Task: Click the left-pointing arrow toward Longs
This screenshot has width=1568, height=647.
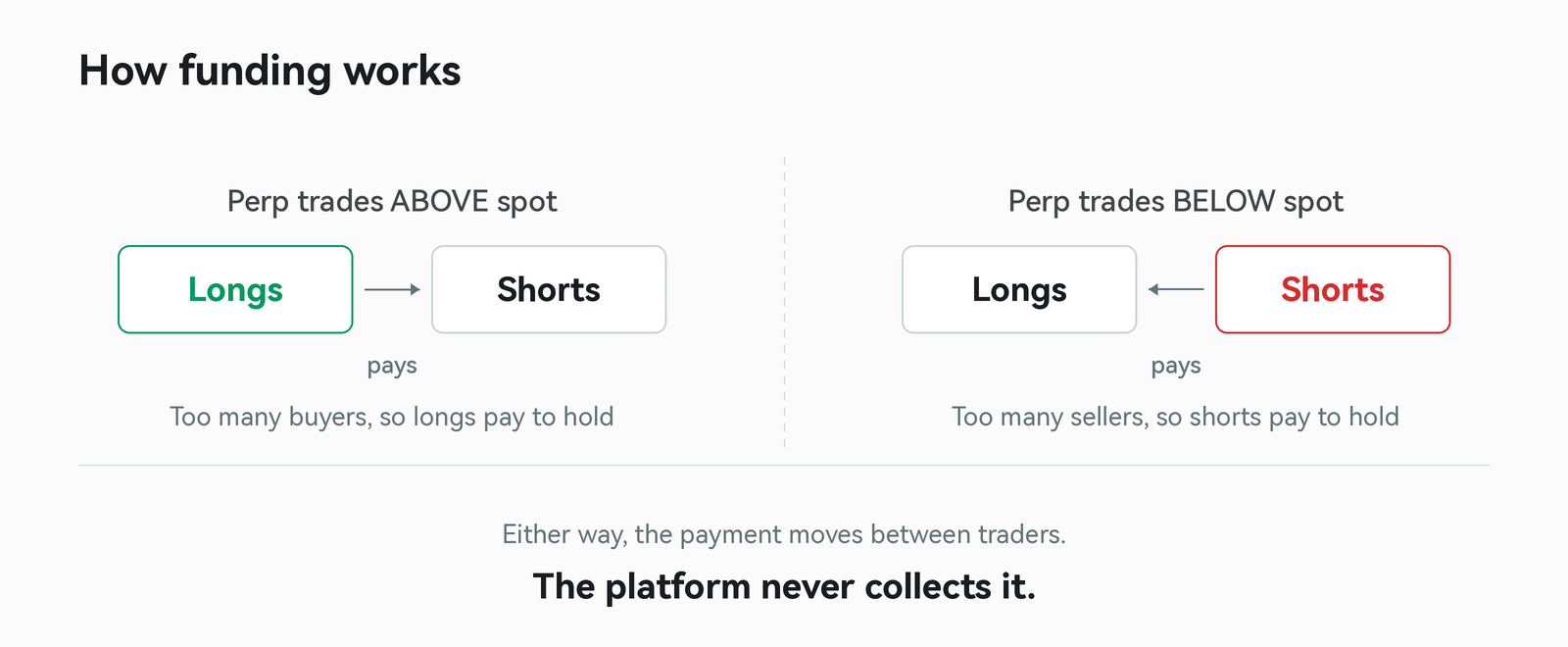Action: point(1176,289)
